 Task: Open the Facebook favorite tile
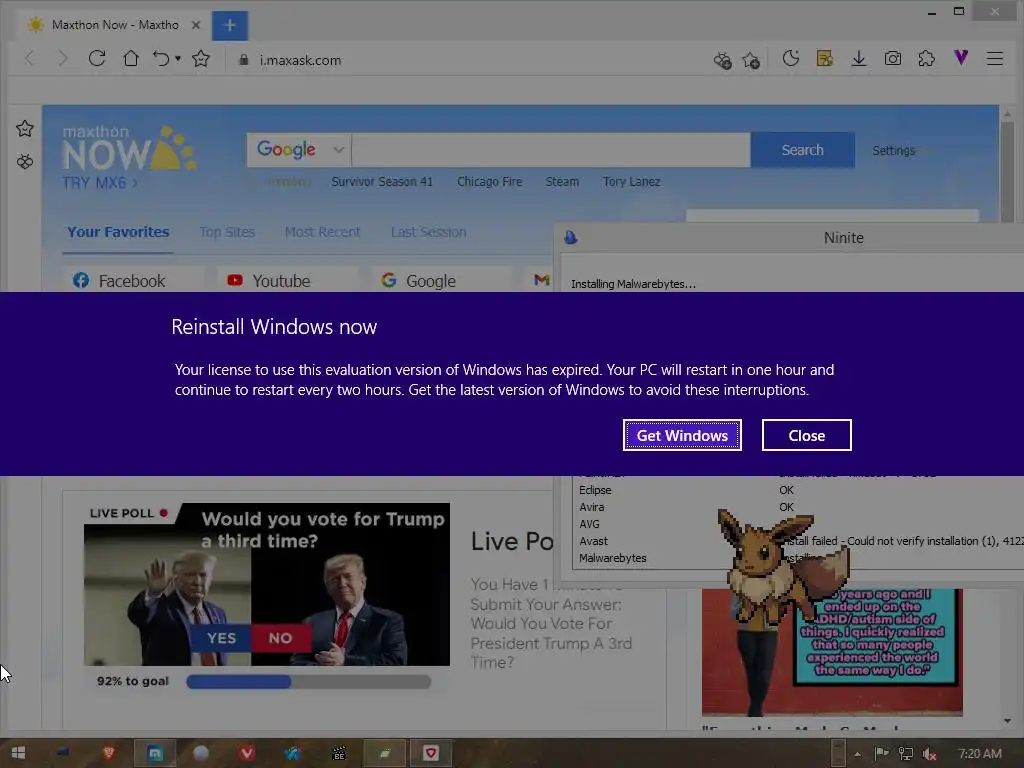(x=133, y=281)
